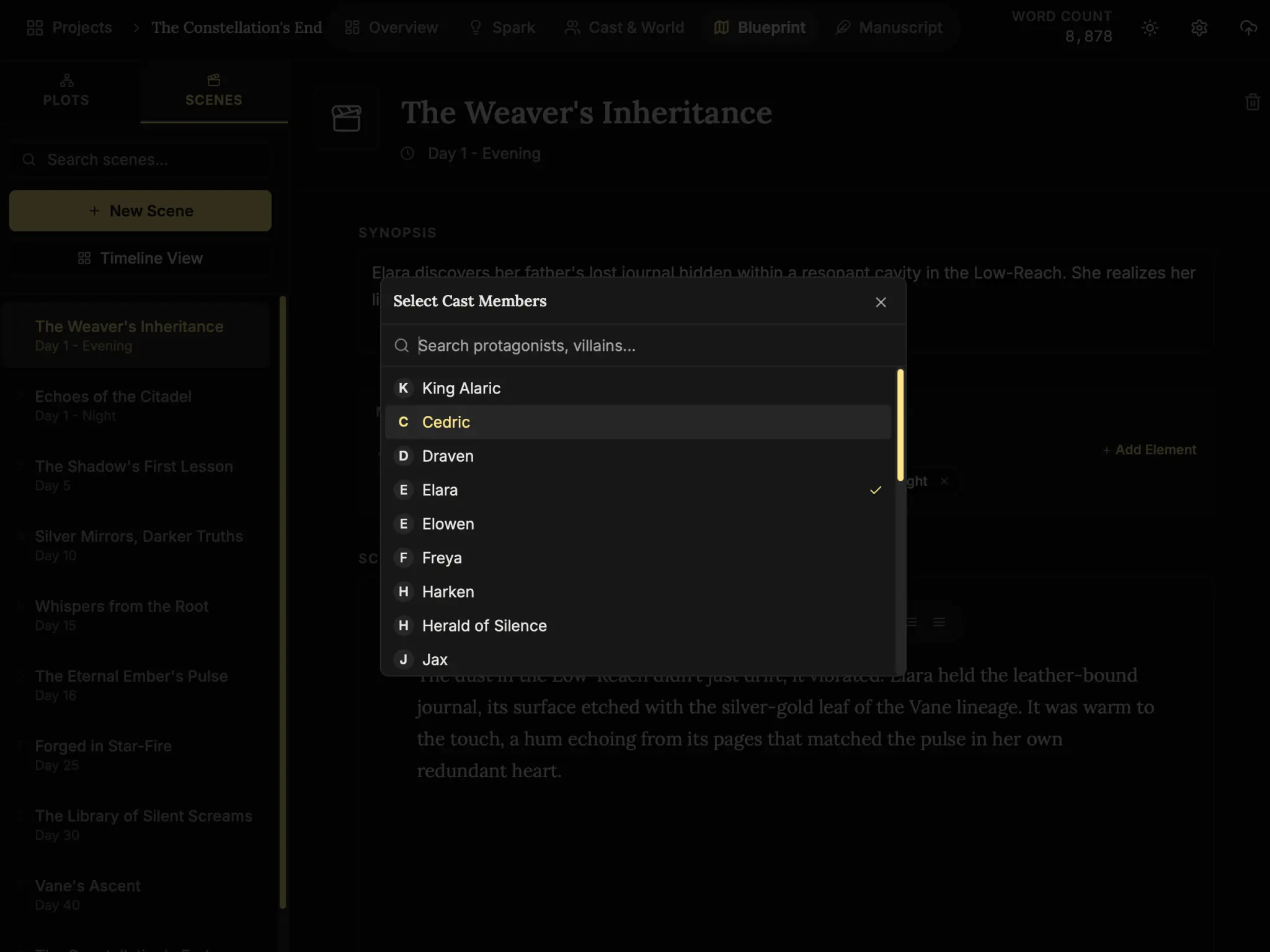Click the Add Element link

[1149, 450]
